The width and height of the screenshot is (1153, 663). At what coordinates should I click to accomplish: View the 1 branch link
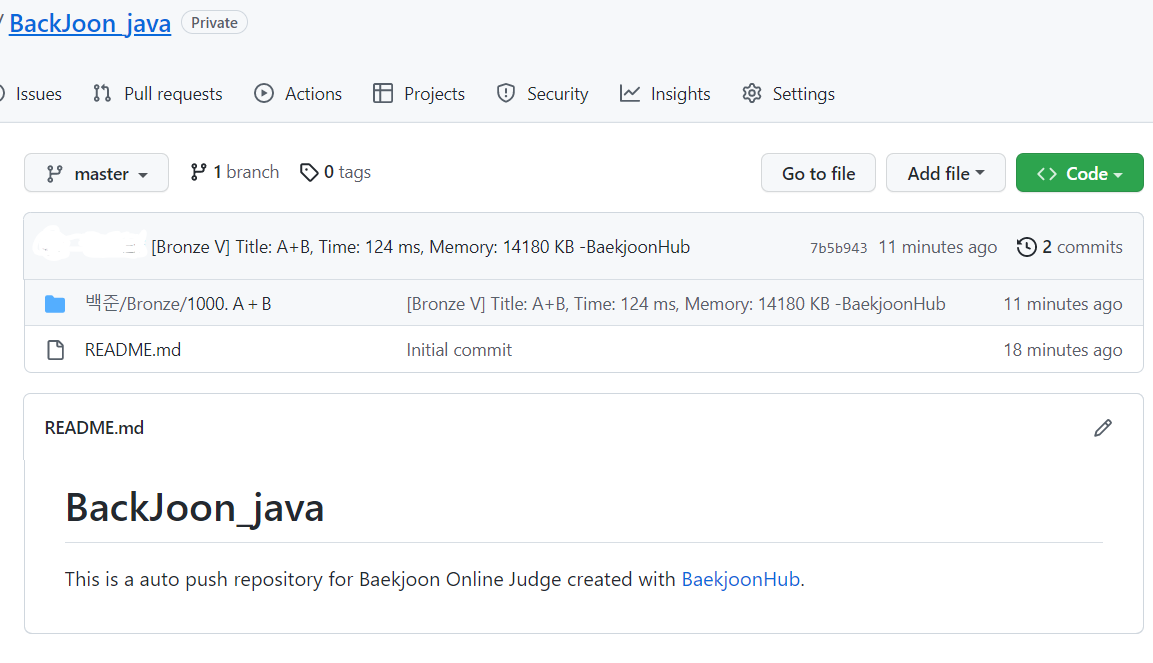[235, 172]
